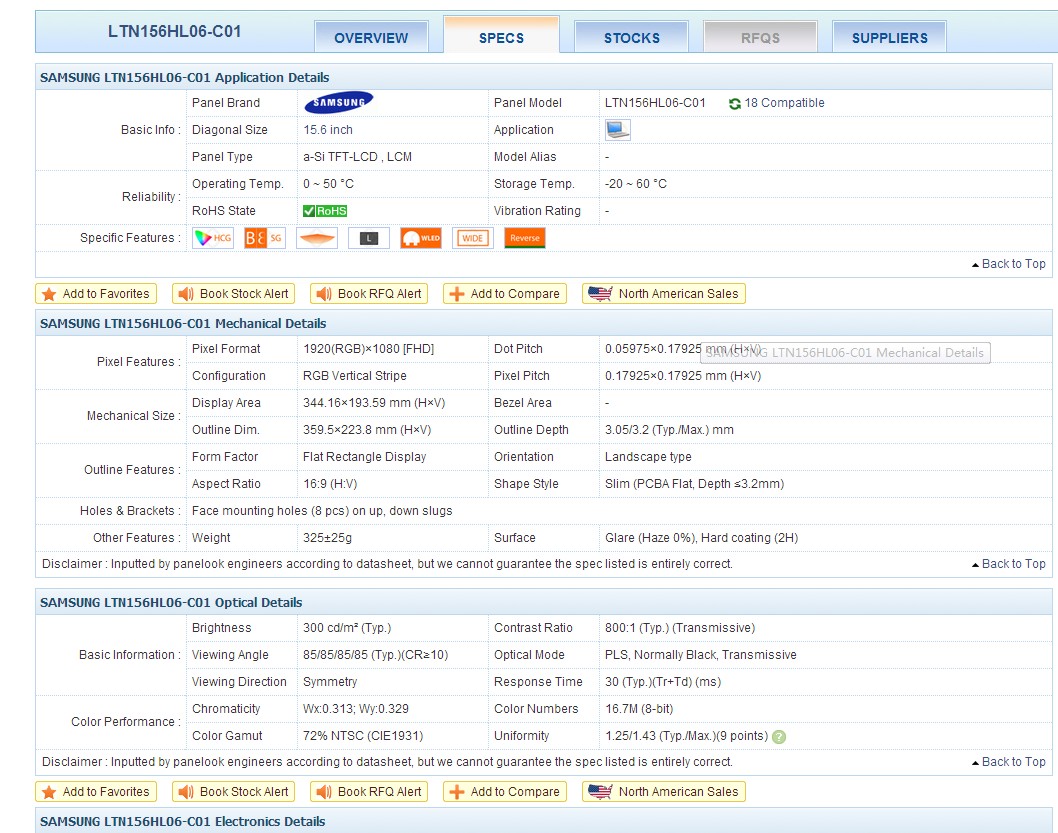Click the lower Add to Compare button
Screen dimensions: 1058x833
505,791
